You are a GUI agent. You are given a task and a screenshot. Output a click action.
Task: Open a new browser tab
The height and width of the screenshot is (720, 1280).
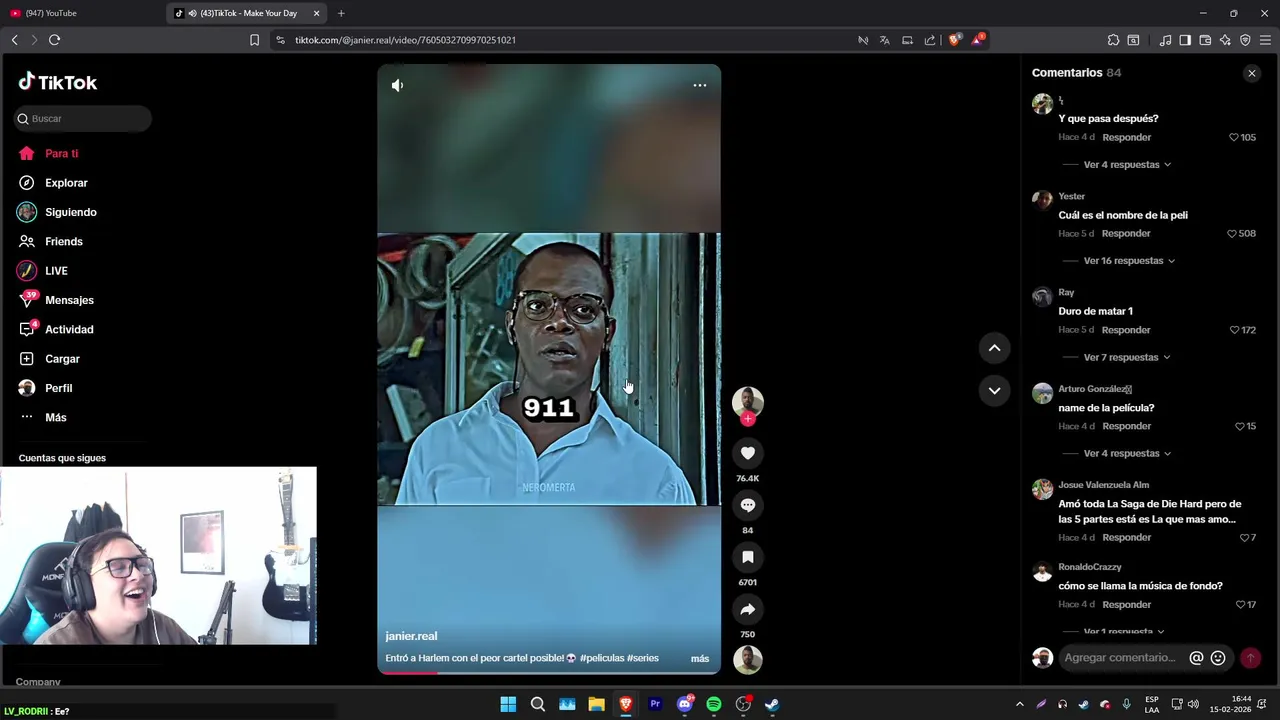click(x=341, y=13)
